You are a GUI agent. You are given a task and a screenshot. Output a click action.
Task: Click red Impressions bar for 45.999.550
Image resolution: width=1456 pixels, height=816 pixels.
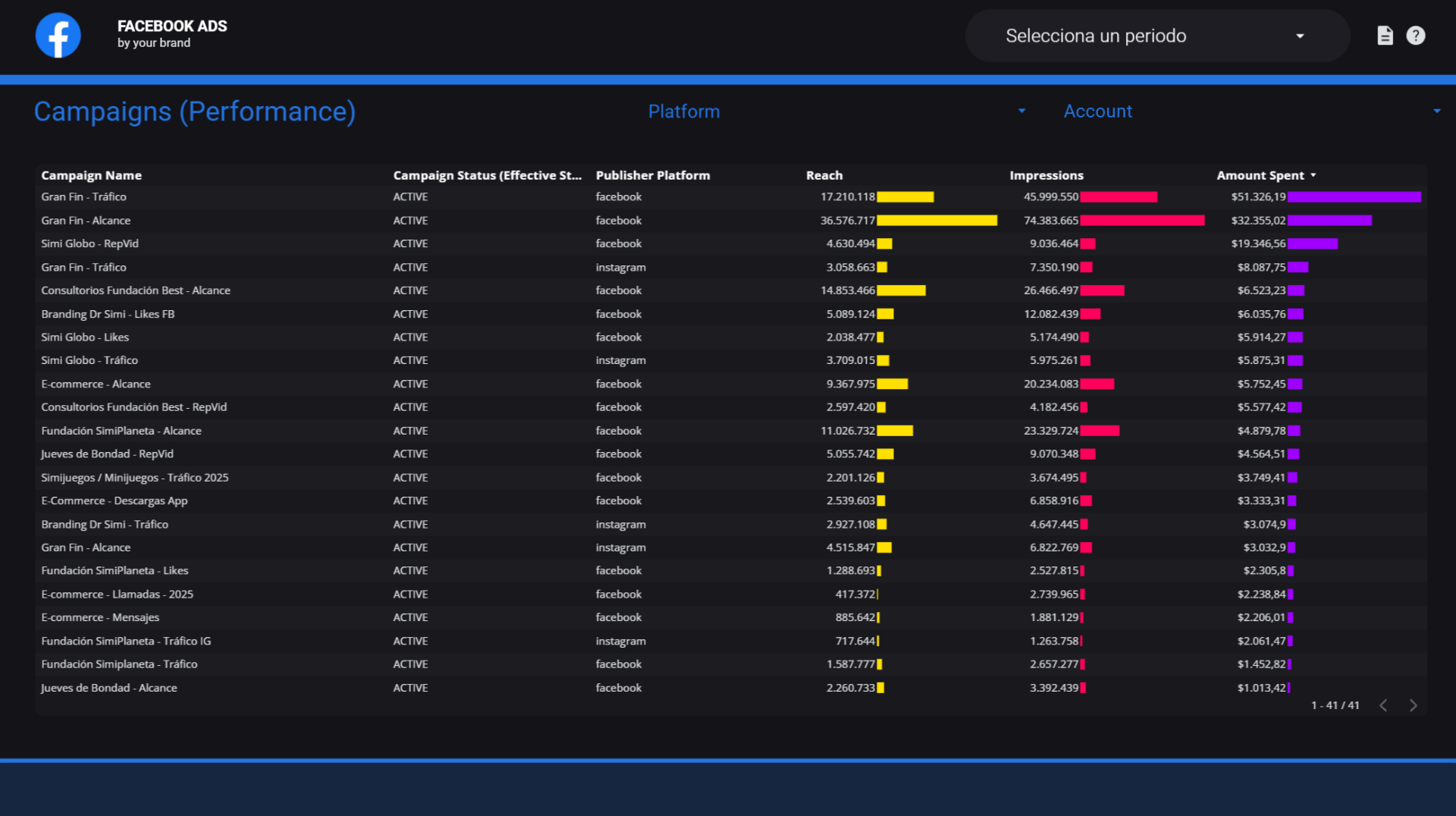tap(1119, 197)
